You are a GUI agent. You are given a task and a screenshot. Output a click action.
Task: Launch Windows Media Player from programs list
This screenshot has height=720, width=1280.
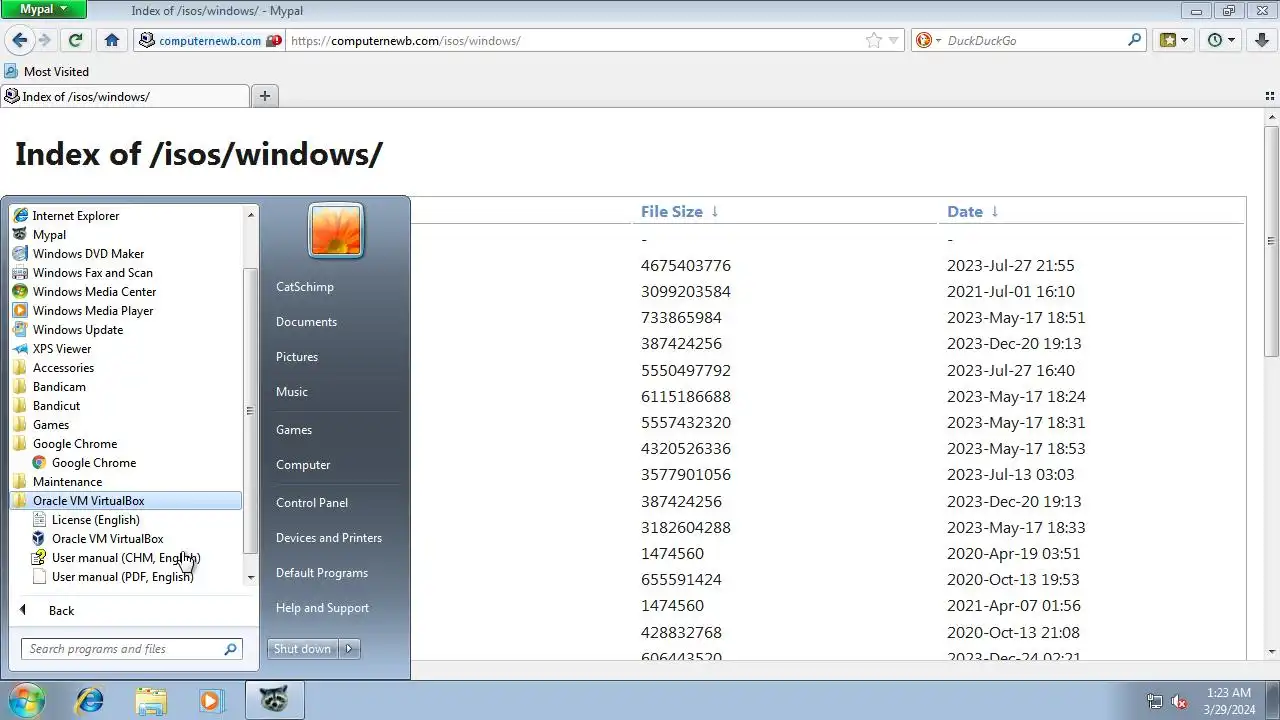pos(126,311)
